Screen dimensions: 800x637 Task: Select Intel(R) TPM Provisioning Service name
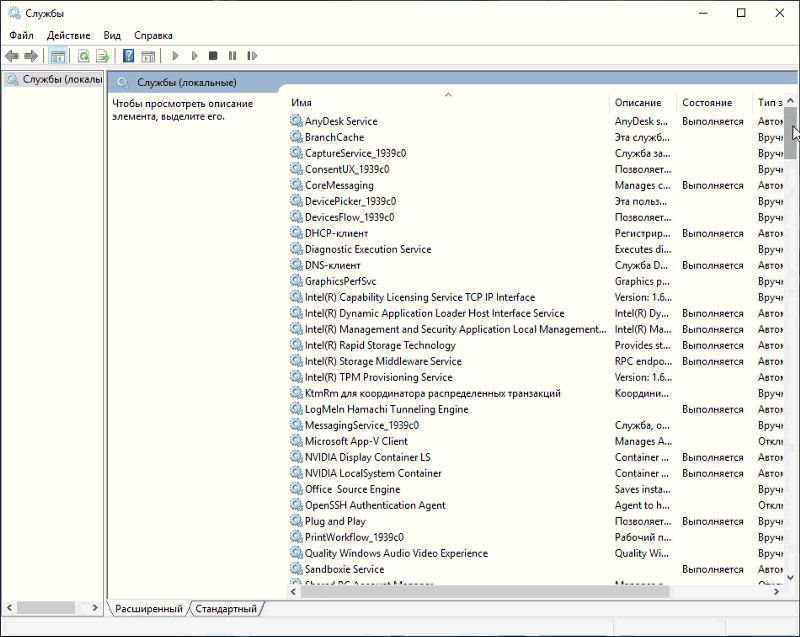click(x=379, y=377)
